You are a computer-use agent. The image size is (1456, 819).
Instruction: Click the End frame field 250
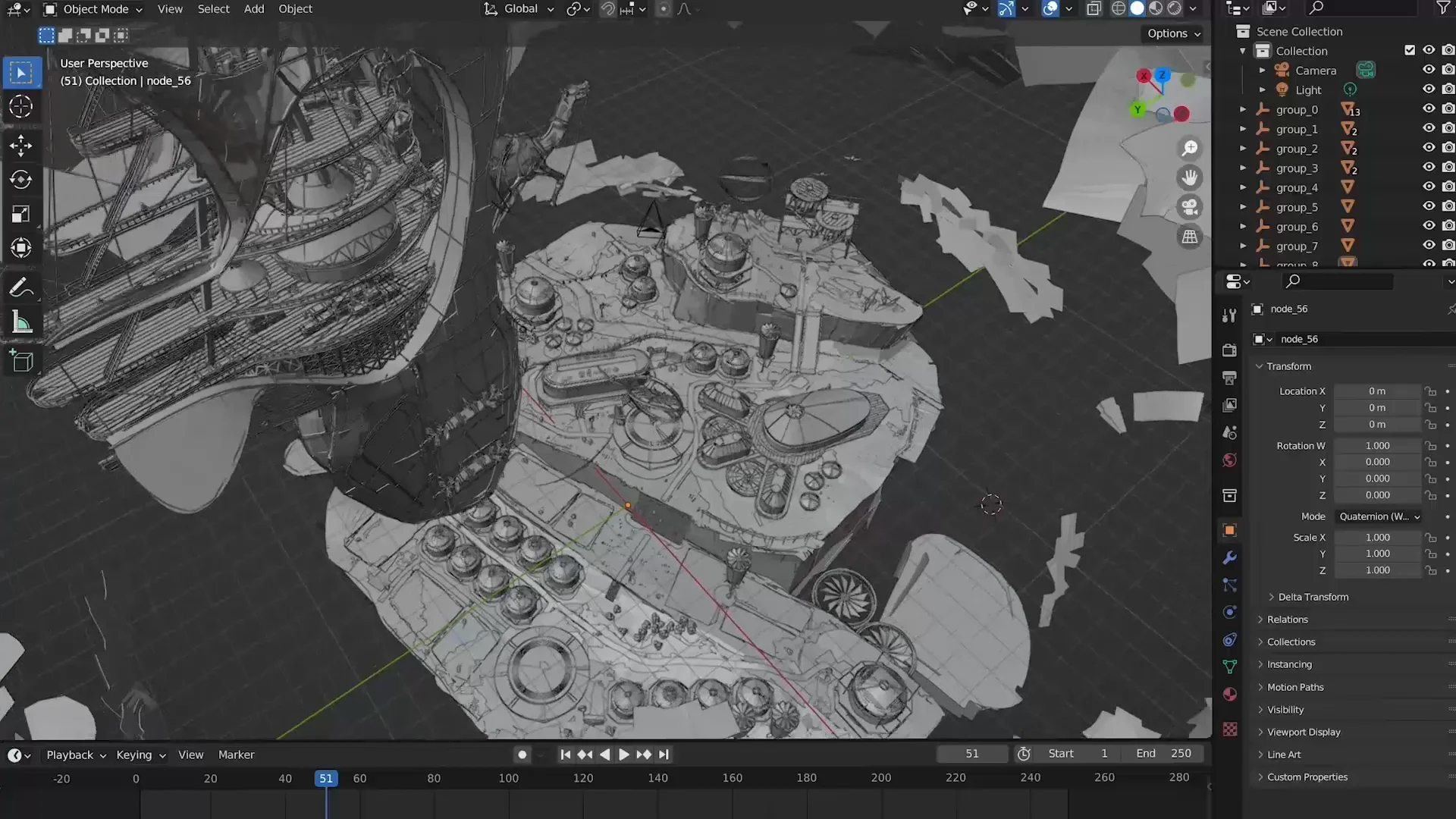tap(1165, 754)
